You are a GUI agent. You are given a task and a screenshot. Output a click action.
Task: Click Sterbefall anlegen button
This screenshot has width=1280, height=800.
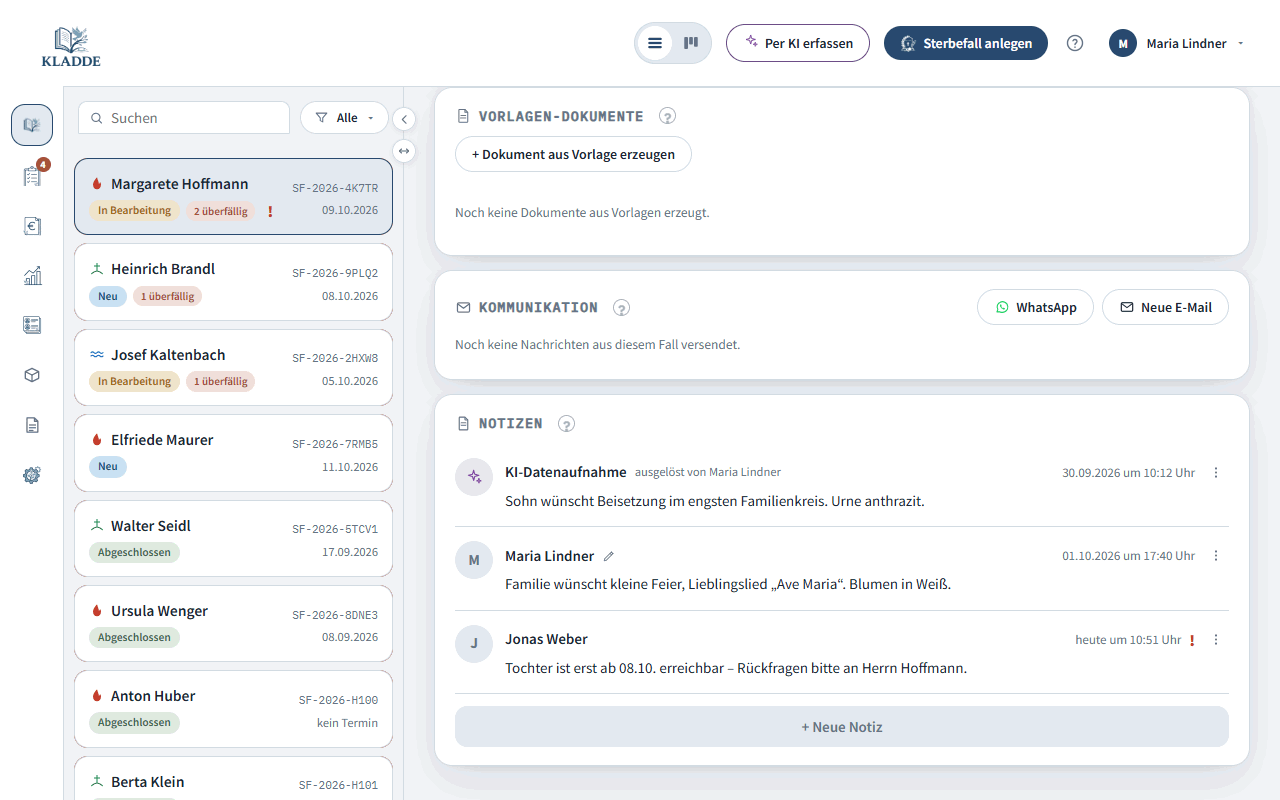tap(966, 43)
